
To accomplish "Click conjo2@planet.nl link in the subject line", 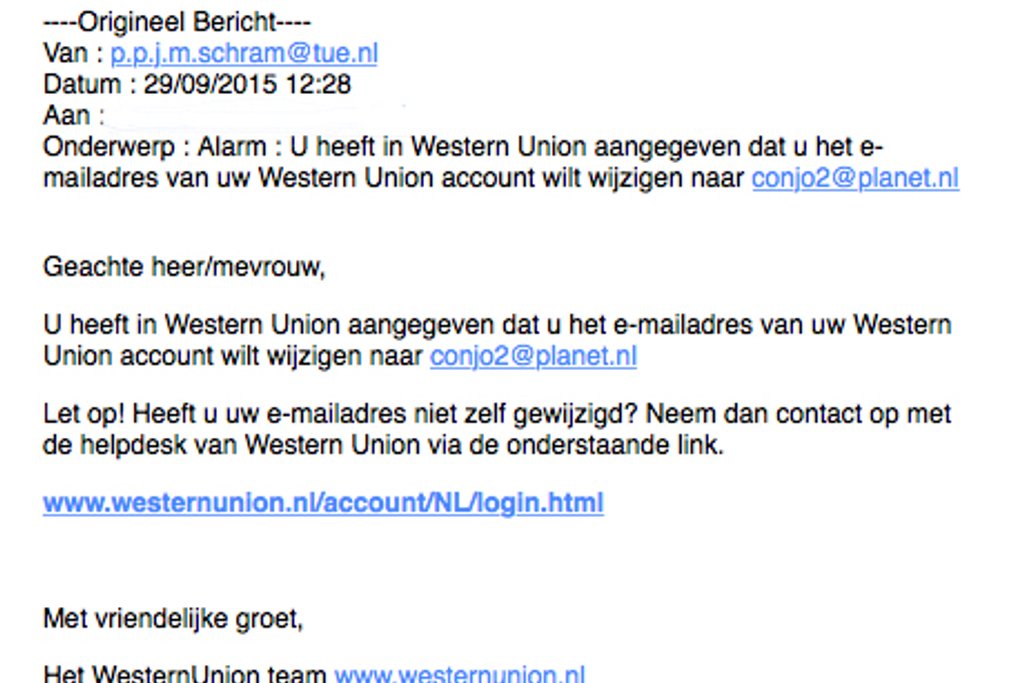I will (855, 178).
